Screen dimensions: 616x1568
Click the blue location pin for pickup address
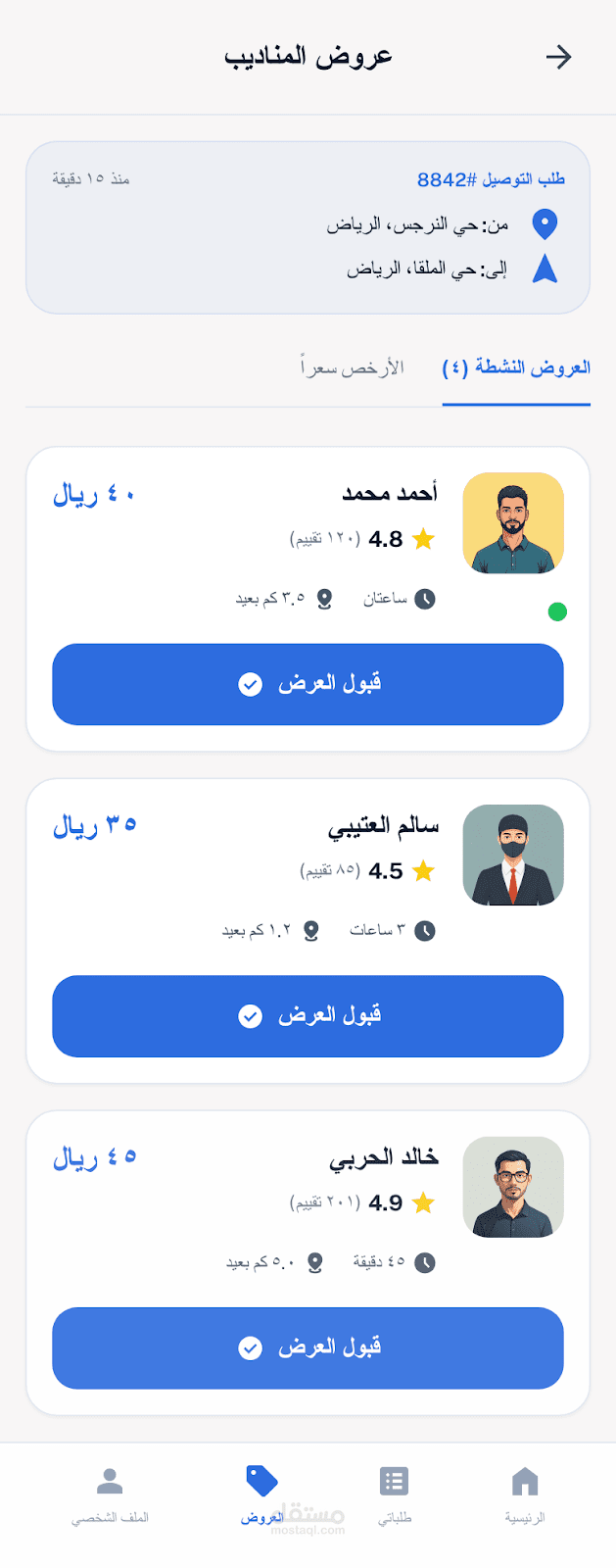pyautogui.click(x=545, y=224)
